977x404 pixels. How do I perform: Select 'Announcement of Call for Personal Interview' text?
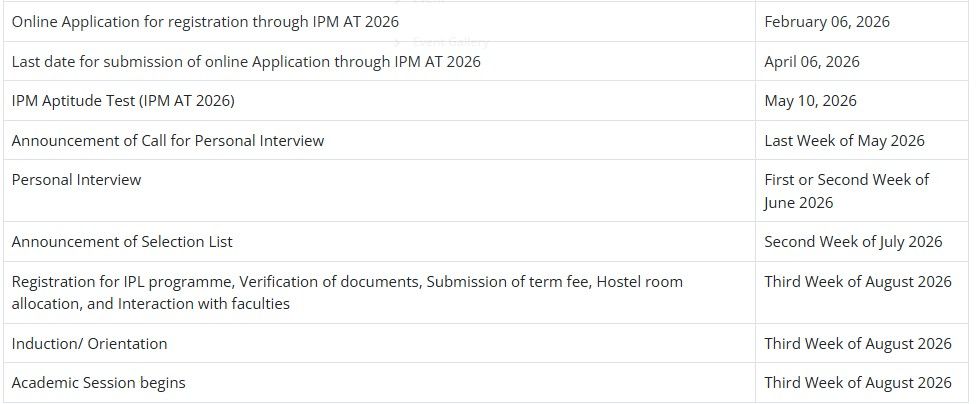pos(168,141)
